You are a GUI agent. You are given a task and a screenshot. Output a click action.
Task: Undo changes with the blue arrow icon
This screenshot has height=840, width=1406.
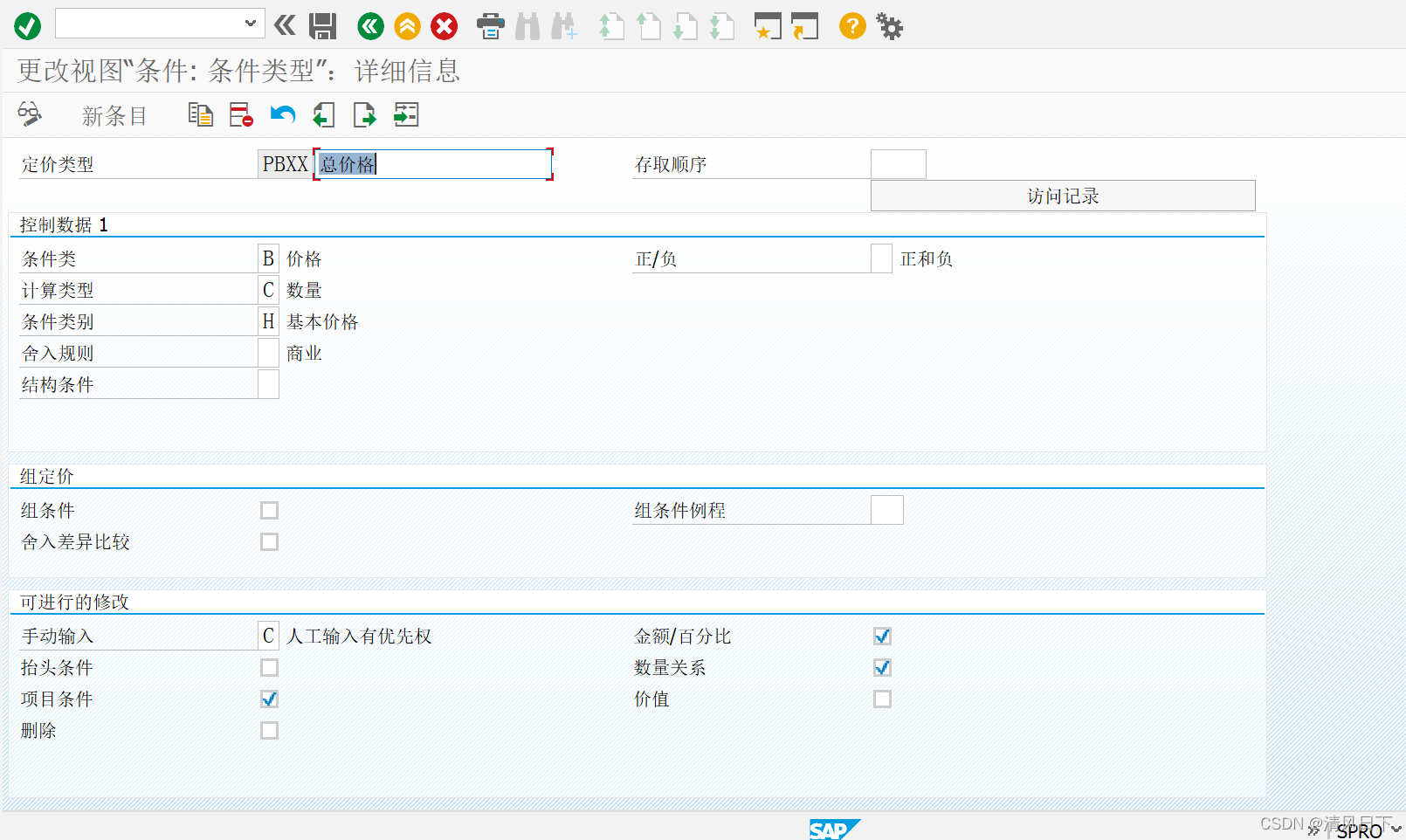[x=281, y=114]
